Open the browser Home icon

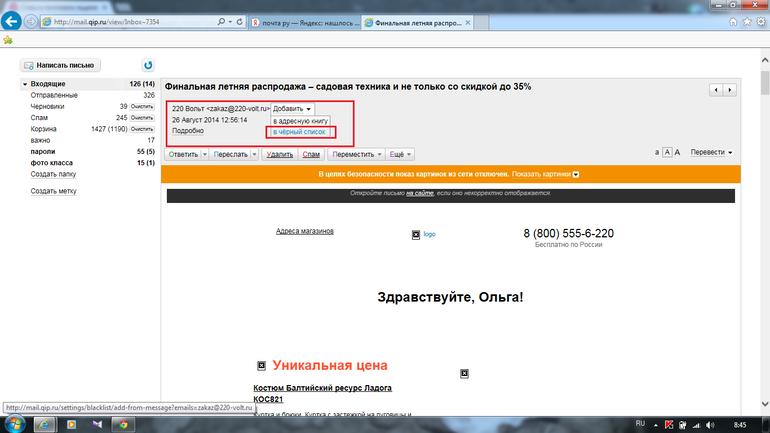point(718,22)
